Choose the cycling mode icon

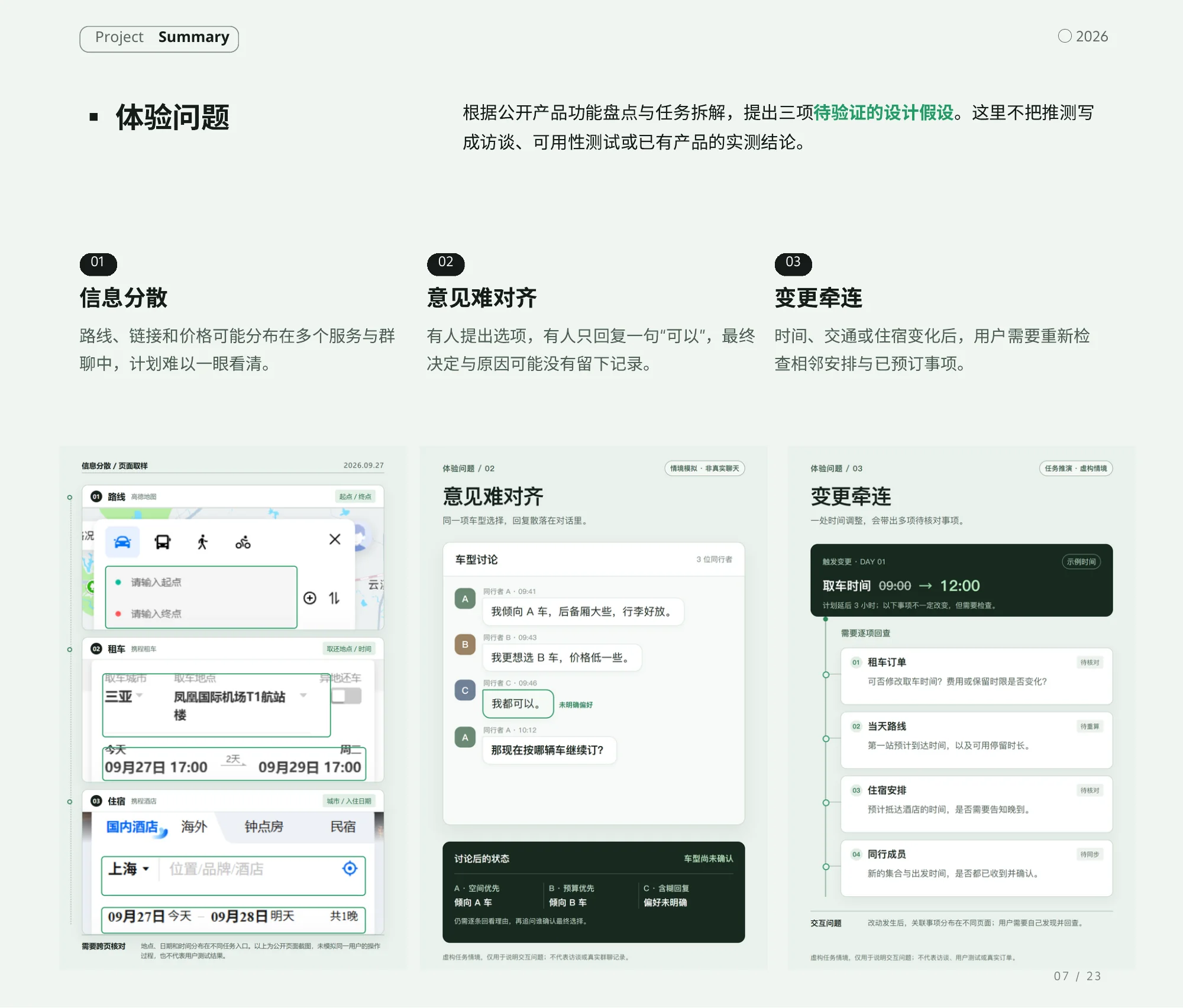point(243,542)
